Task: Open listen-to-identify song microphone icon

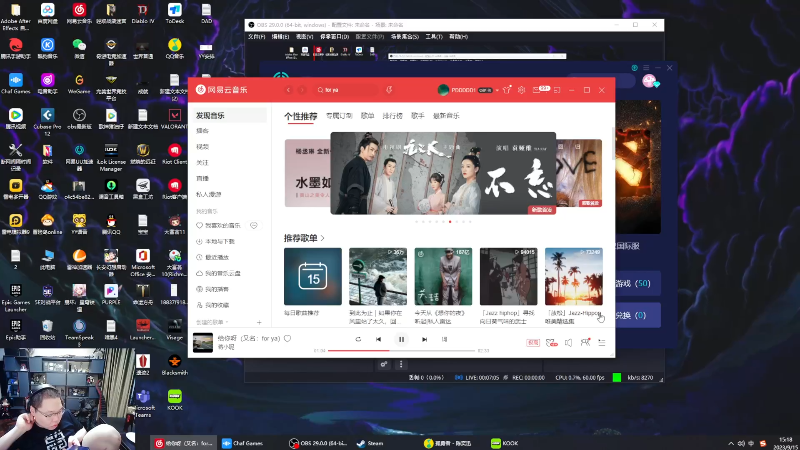Action: [x=389, y=90]
